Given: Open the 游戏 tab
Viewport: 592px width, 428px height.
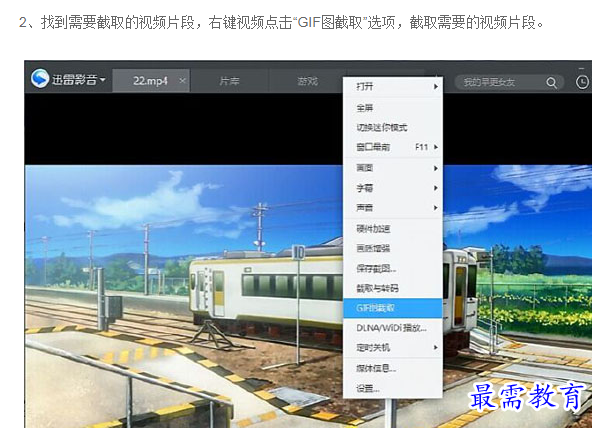Looking at the screenshot, I should 307,81.
